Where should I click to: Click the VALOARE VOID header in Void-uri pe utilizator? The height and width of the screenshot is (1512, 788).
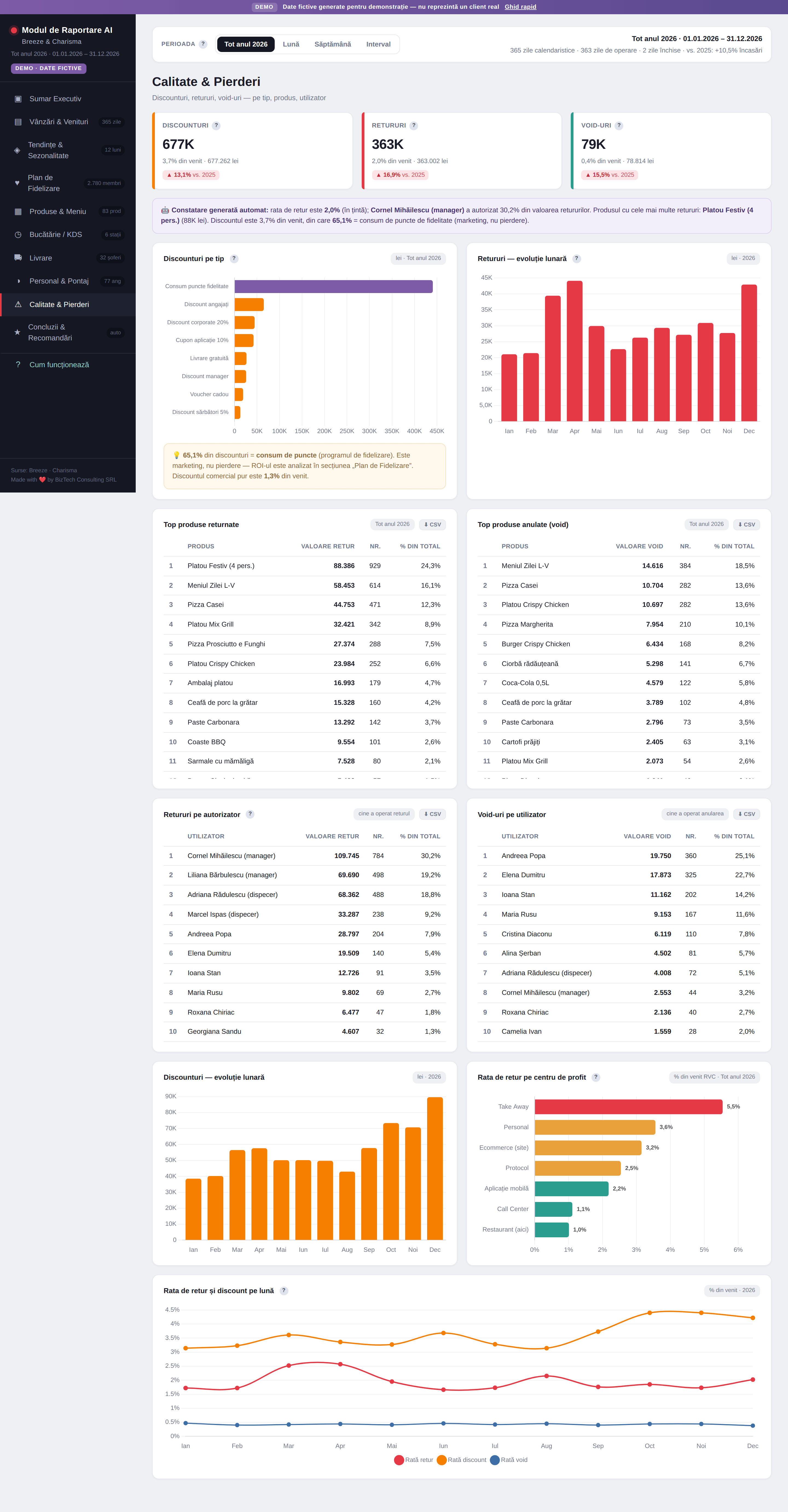click(x=647, y=836)
